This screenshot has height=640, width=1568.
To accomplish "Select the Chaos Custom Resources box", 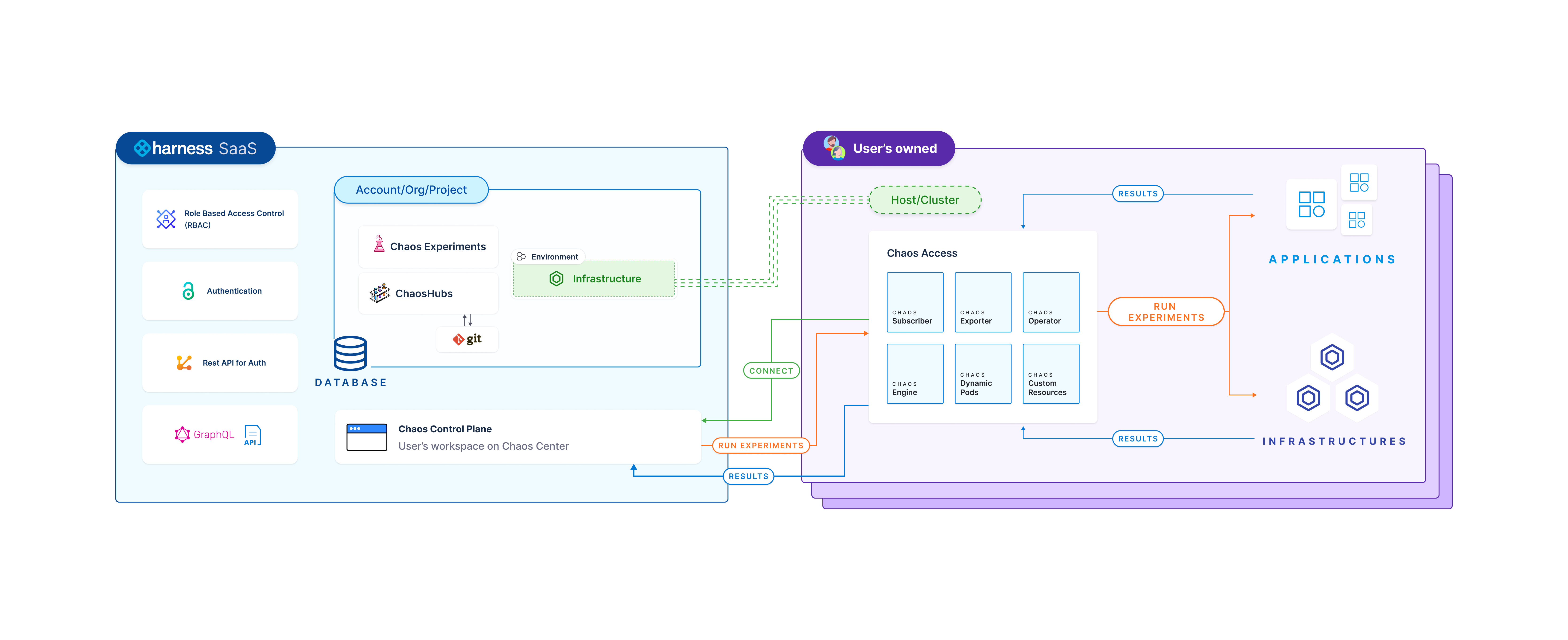I will (x=1051, y=374).
